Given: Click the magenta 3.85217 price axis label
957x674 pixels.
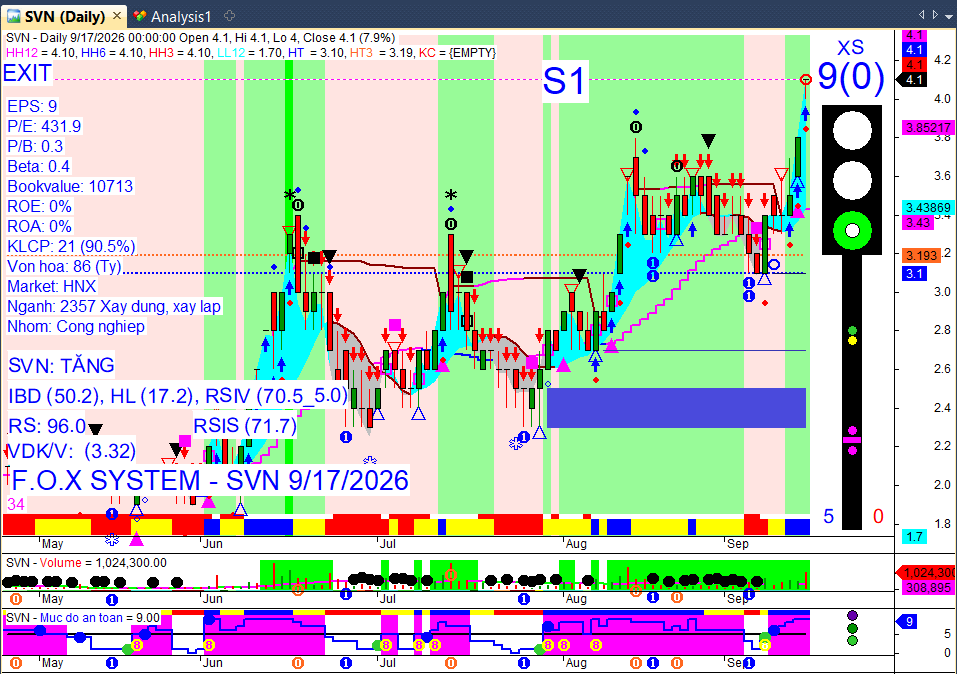Looking at the screenshot, I should click(x=928, y=128).
